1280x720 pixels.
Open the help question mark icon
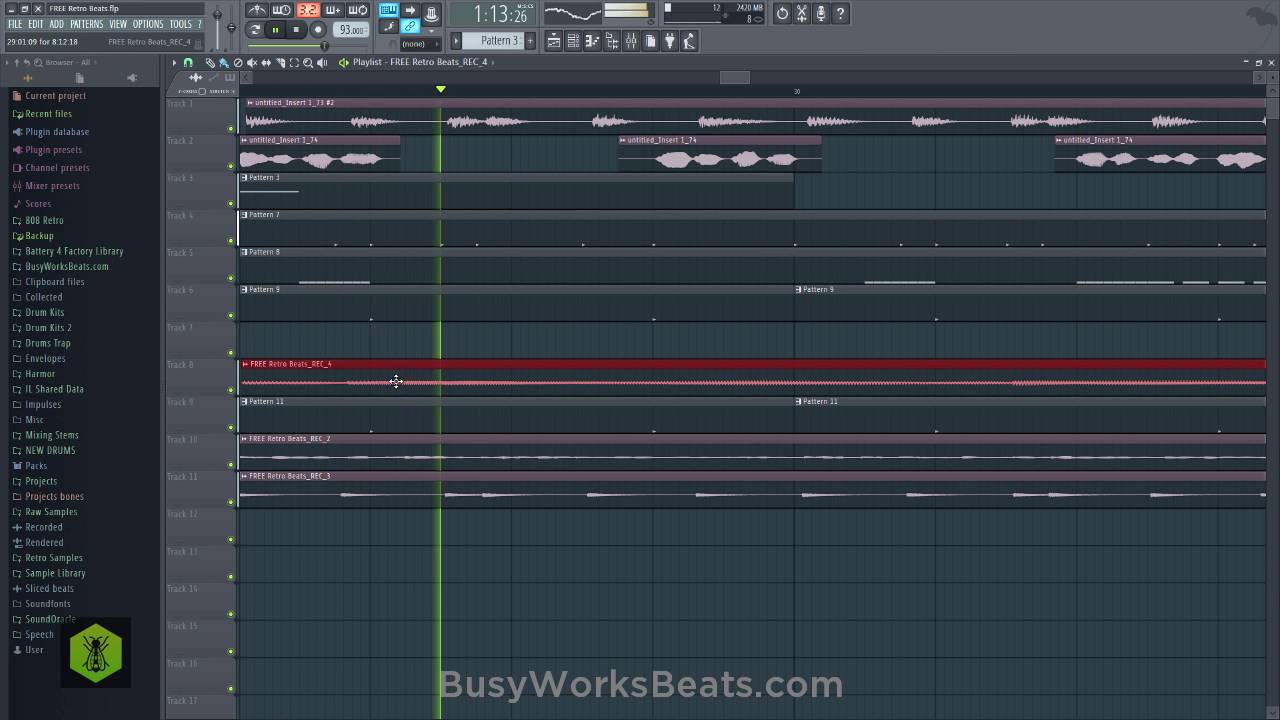click(x=840, y=13)
